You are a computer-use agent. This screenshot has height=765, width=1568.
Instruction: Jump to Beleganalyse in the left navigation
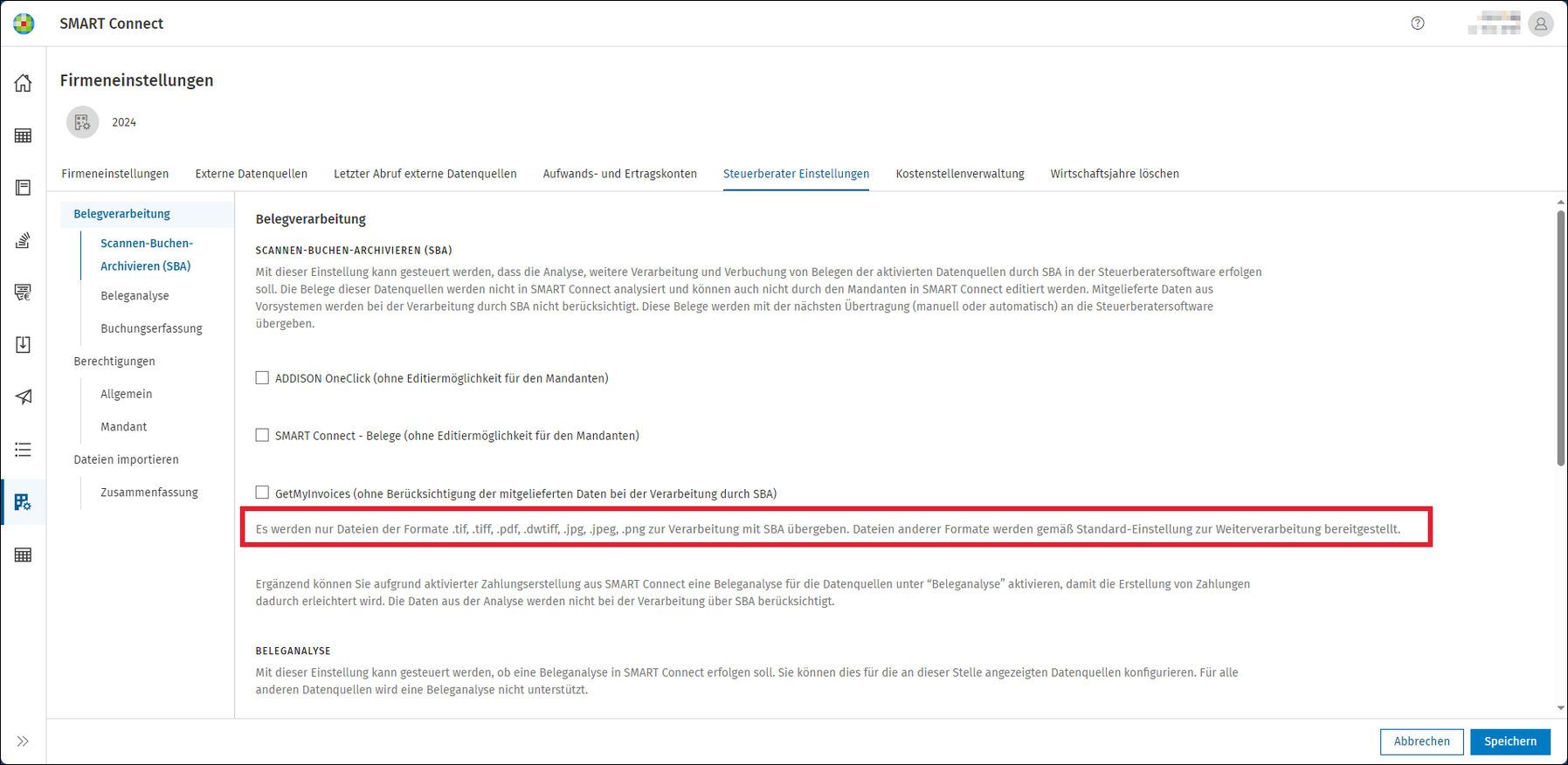coord(135,296)
